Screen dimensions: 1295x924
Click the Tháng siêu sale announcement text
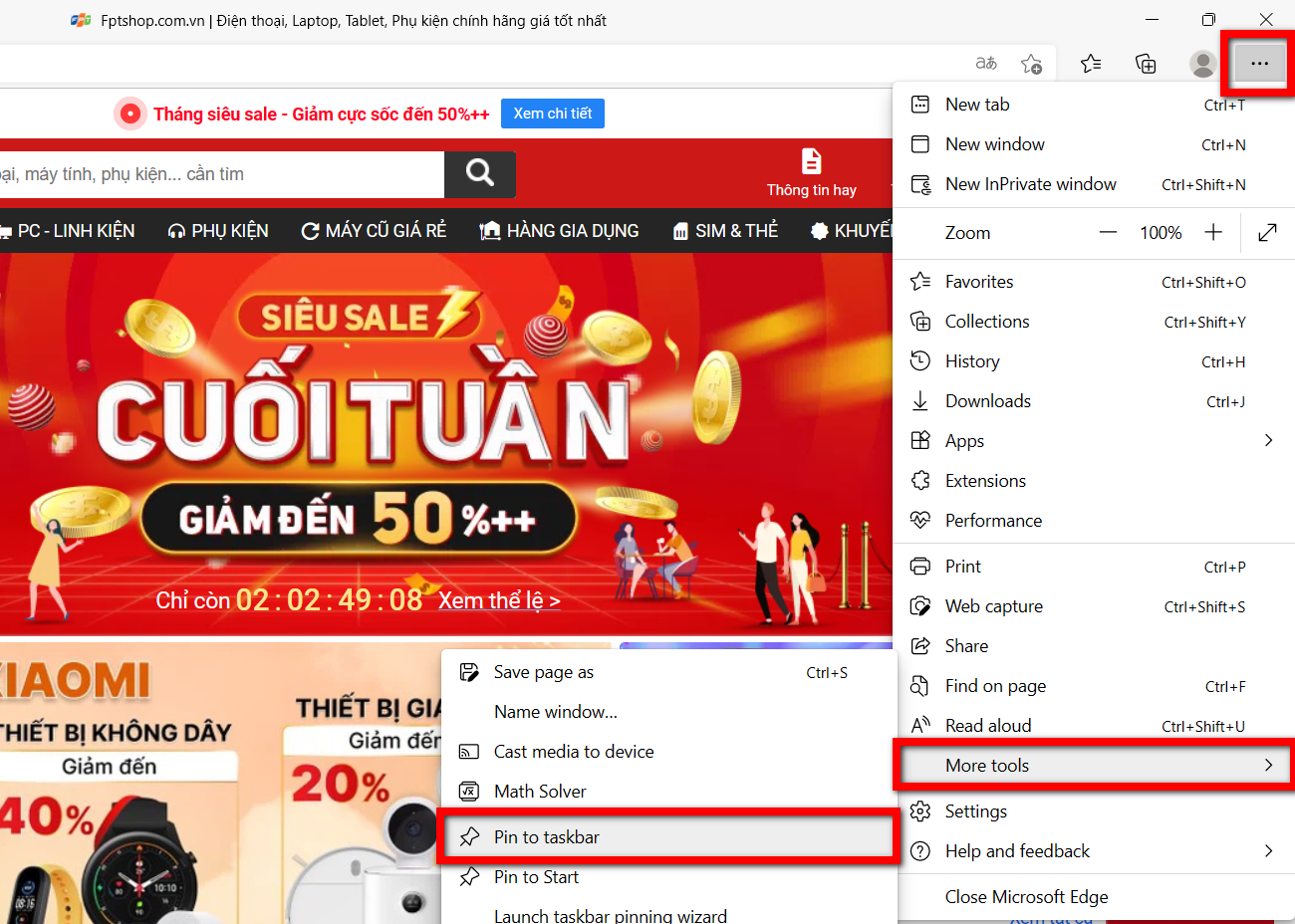tap(322, 114)
